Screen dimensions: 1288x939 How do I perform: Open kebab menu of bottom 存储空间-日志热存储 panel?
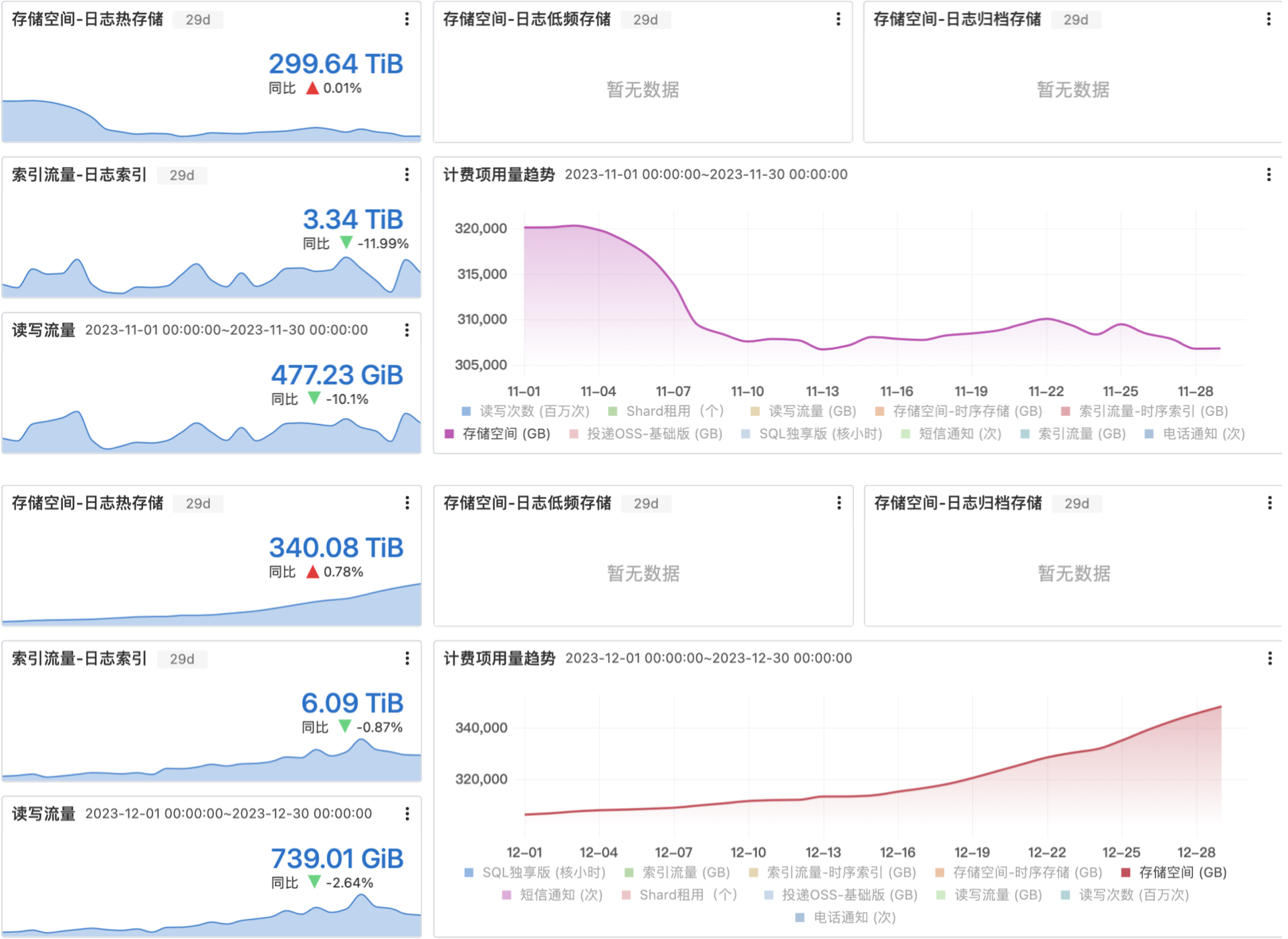click(407, 503)
